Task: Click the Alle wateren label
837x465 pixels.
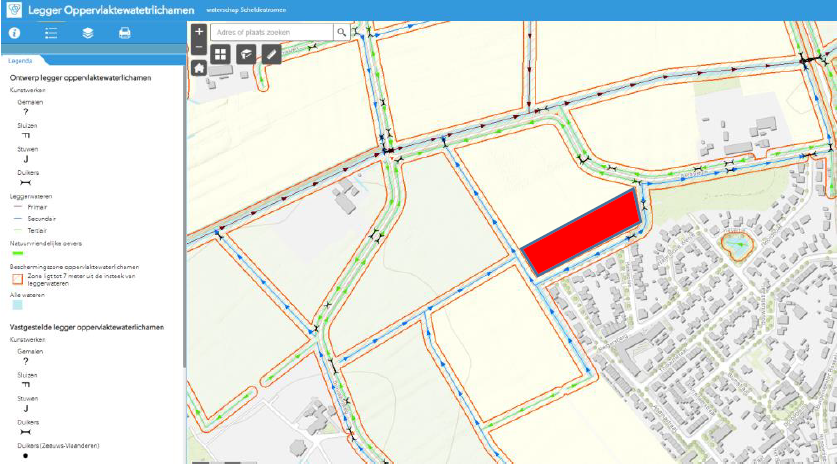Action: 27,295
